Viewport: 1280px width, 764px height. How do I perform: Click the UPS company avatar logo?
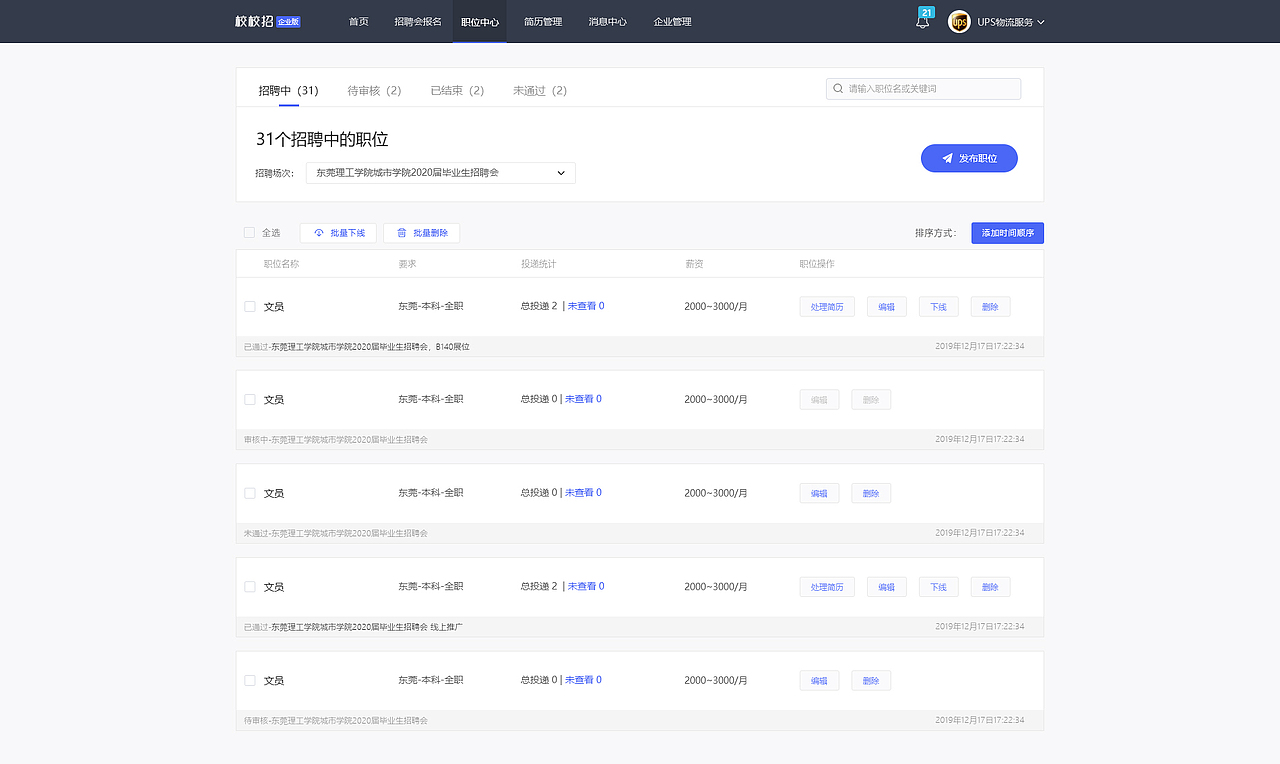[x=958, y=21]
